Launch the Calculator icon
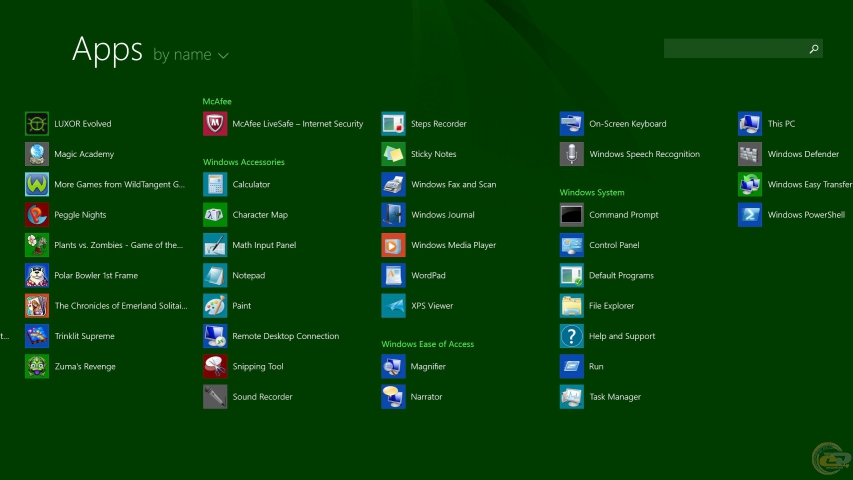The image size is (853, 480). tap(215, 184)
